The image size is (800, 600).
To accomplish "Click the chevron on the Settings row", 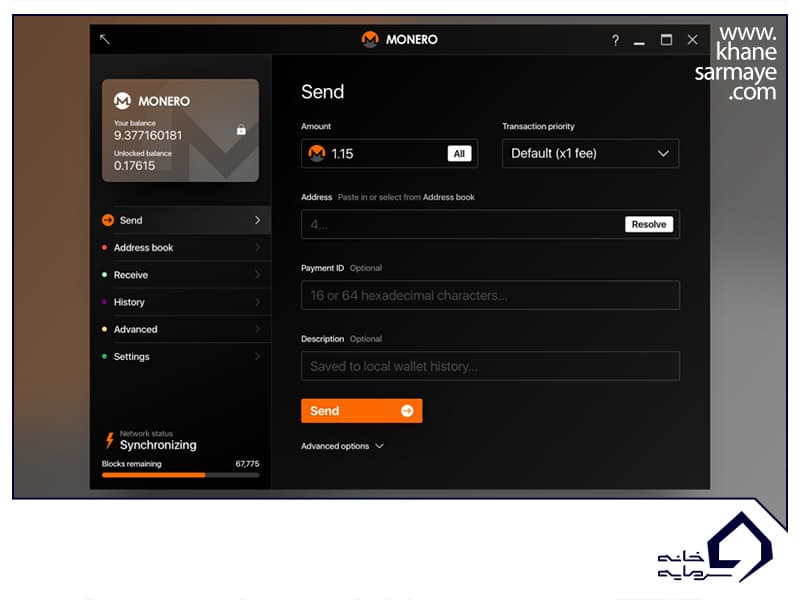I will 258,356.
